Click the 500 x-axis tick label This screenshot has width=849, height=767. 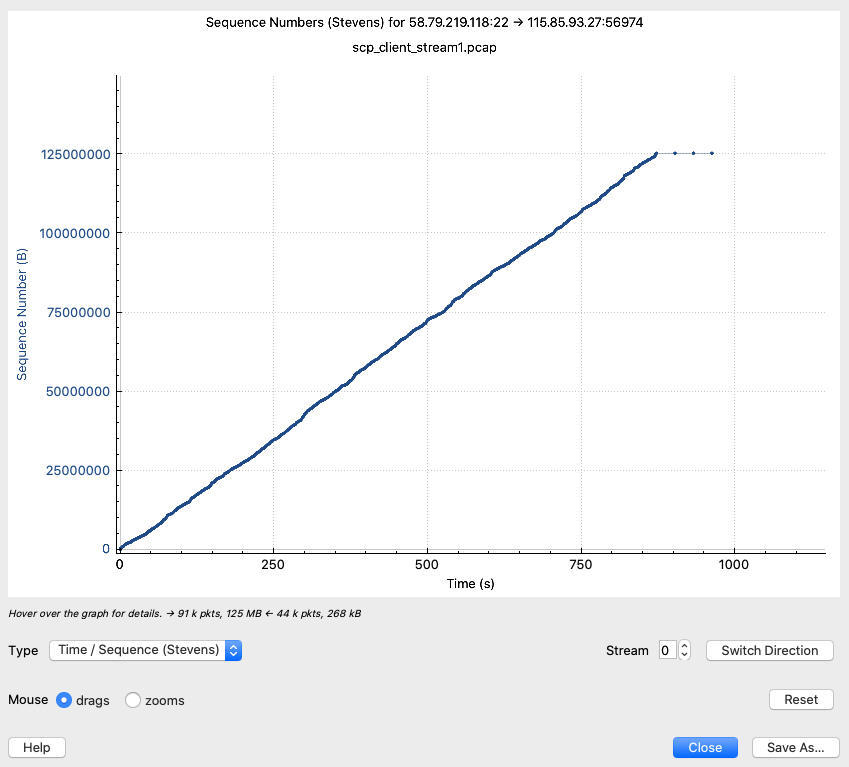427,565
